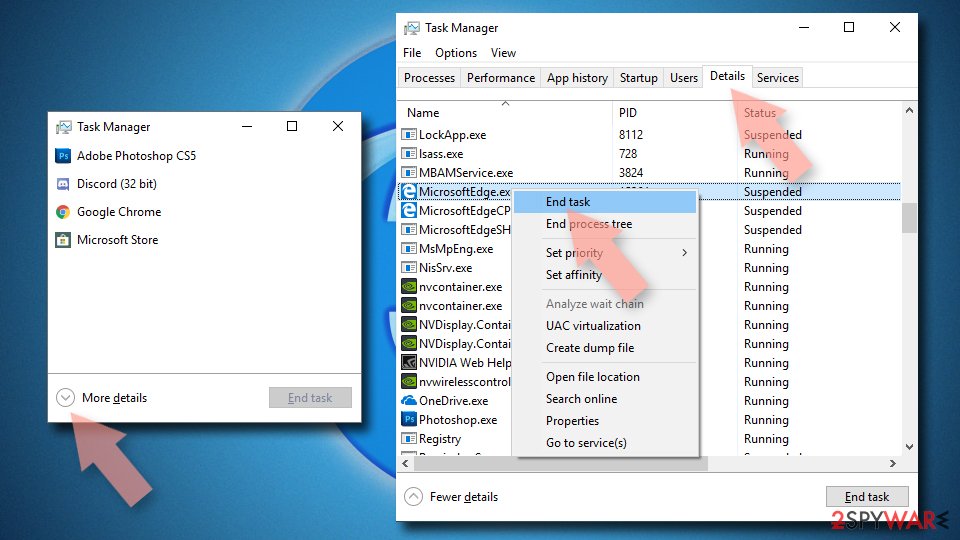Switch to the App history tab
This screenshot has height=540, width=960.
tap(577, 78)
